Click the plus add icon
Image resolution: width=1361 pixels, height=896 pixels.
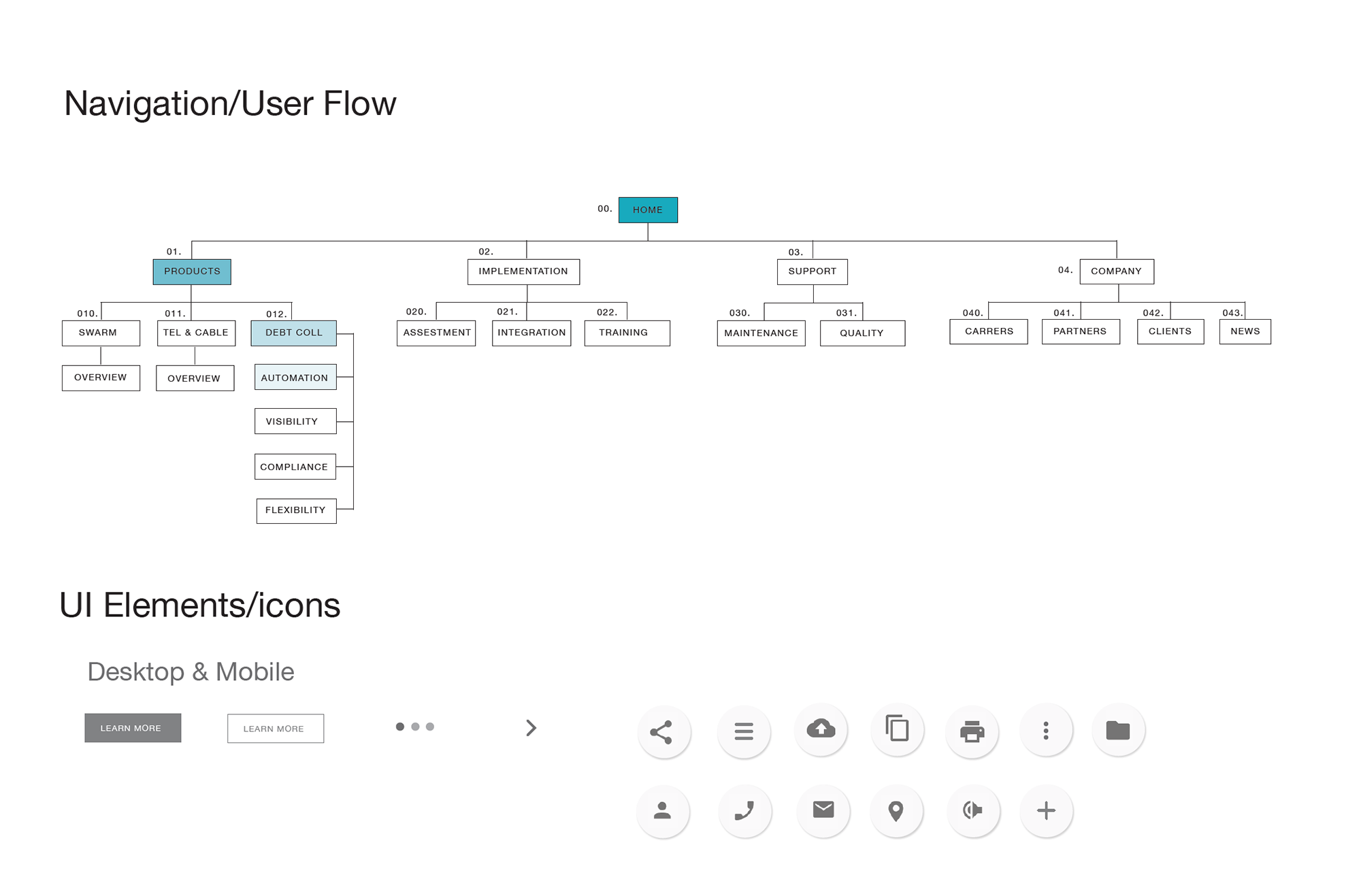(x=1046, y=810)
